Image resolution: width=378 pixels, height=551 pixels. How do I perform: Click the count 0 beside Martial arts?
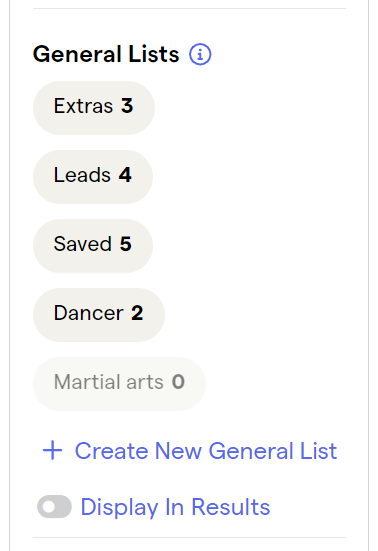[x=178, y=382]
